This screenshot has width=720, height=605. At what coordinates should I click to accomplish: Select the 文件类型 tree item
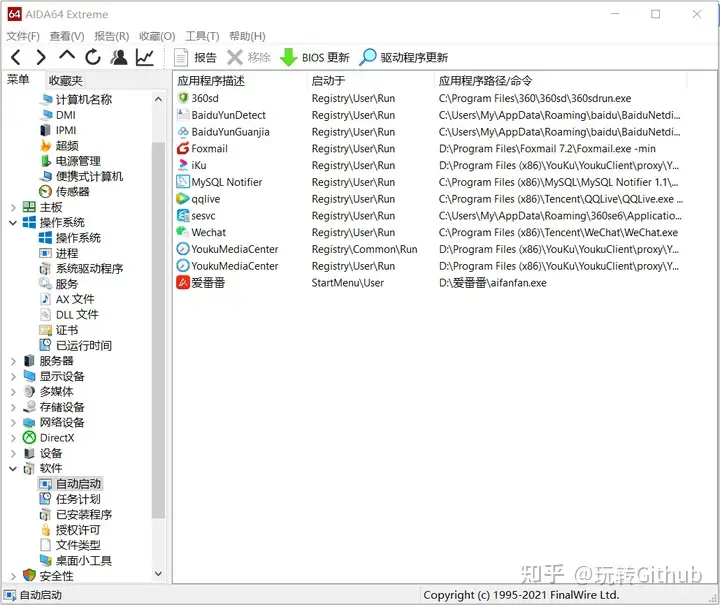coord(70,545)
